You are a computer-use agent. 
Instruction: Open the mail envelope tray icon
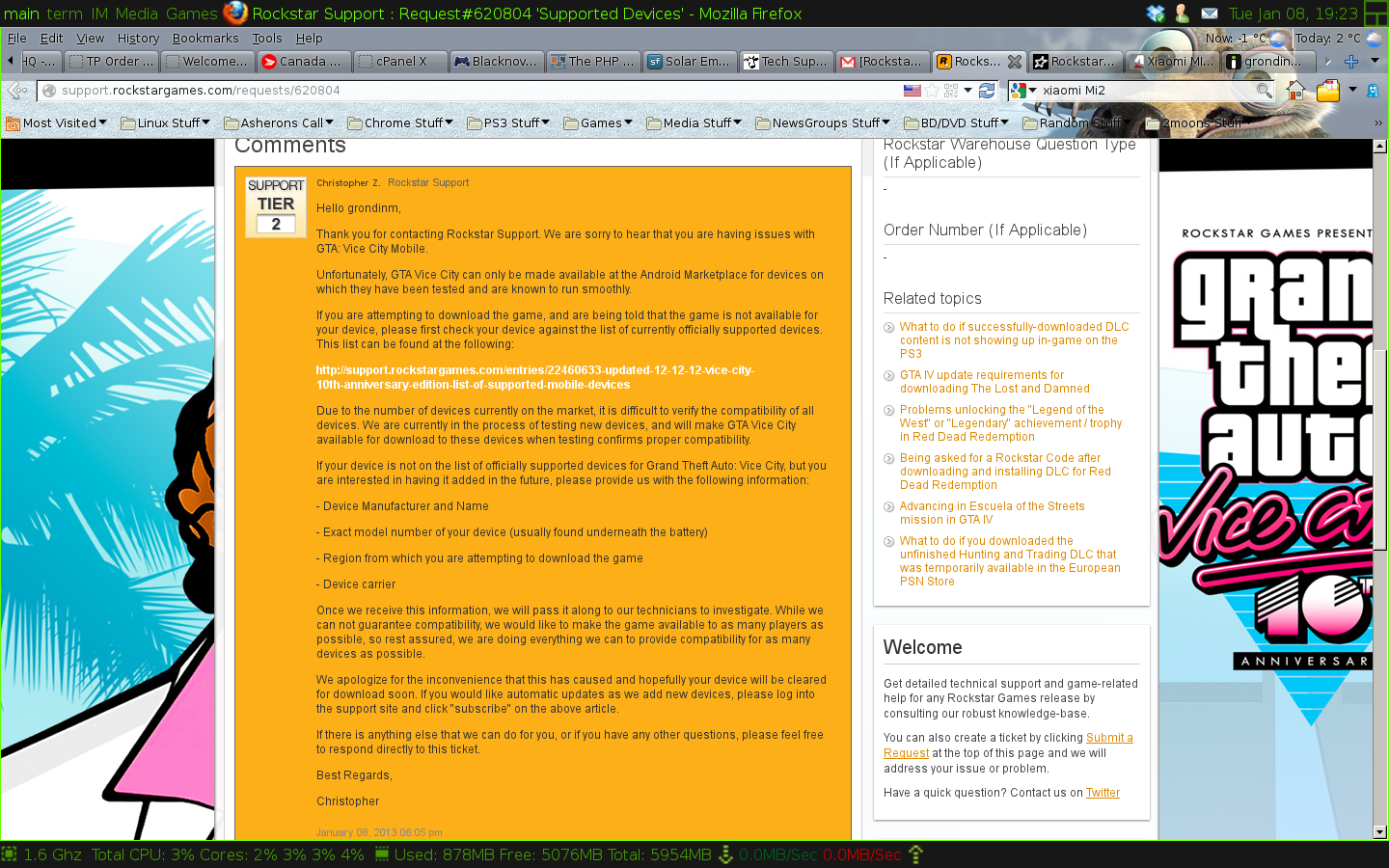pos(1209,14)
